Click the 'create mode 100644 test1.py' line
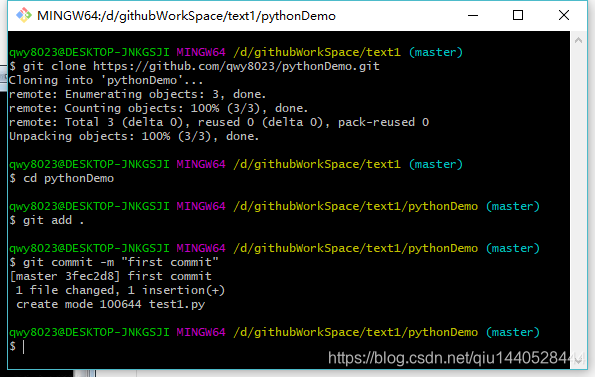Image resolution: width=595 pixels, height=377 pixels. point(110,305)
